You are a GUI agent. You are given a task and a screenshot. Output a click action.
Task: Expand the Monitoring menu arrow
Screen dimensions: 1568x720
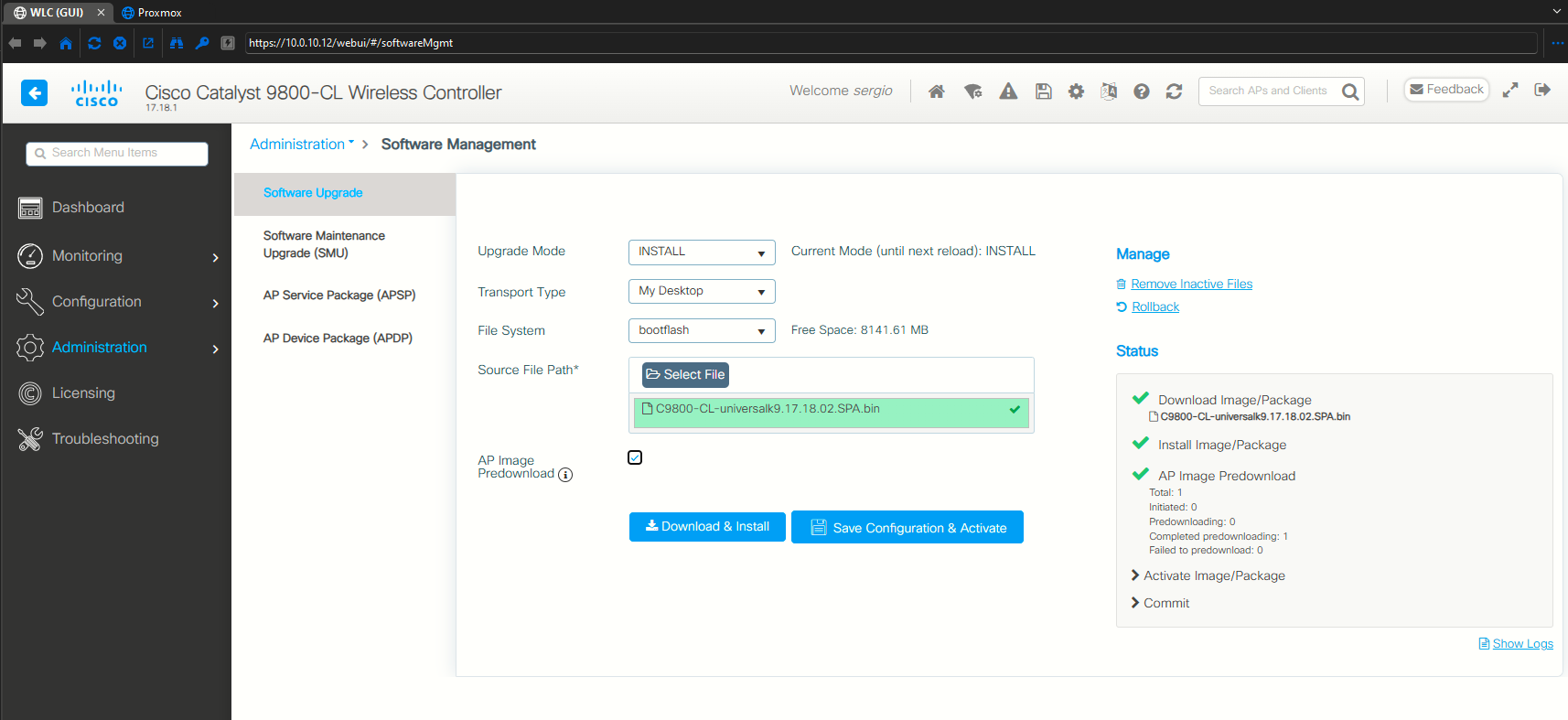click(x=216, y=258)
